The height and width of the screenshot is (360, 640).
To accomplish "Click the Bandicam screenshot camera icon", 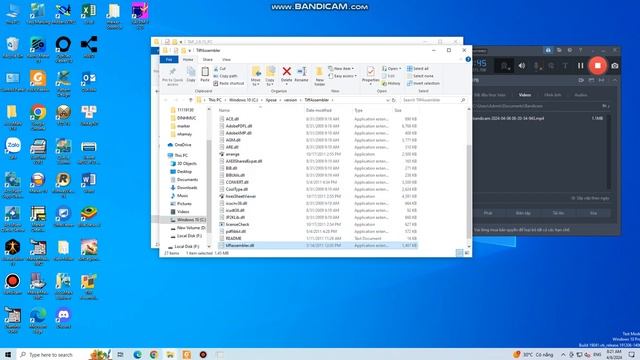I will point(615,66).
